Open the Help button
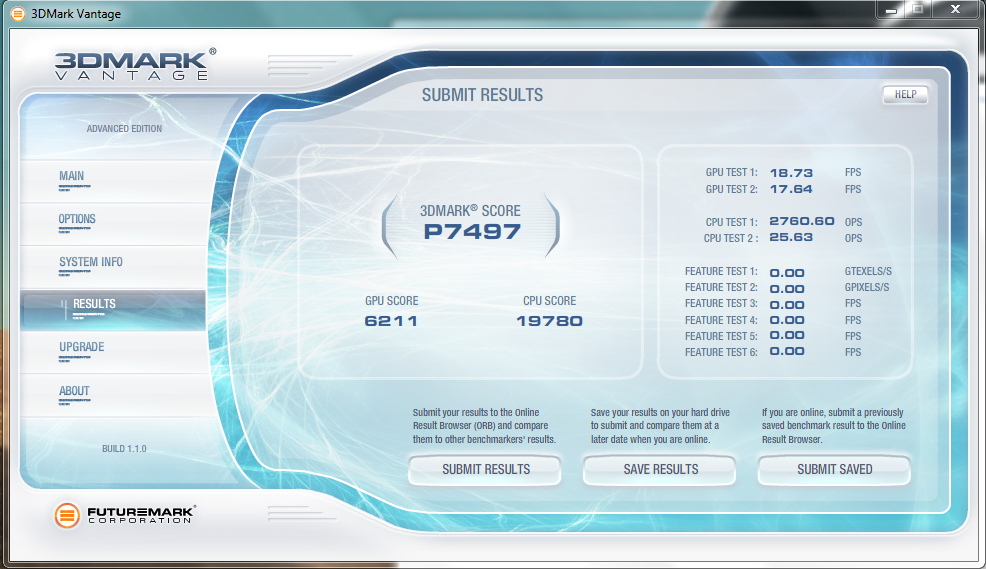Screen dimensions: 986x569 [905, 94]
